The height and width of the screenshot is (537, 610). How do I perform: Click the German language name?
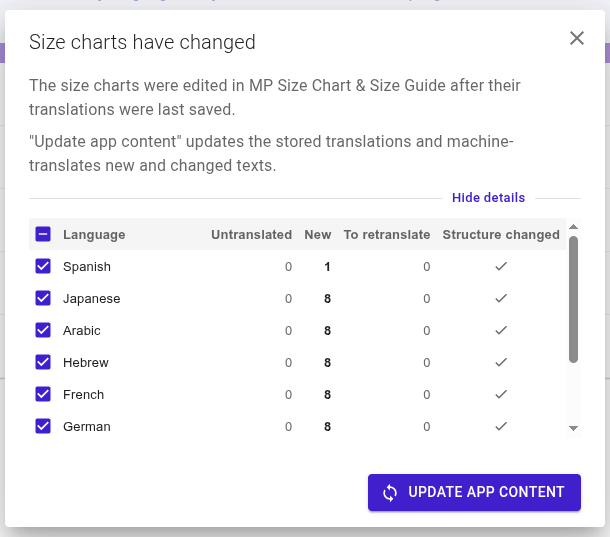pyautogui.click(x=87, y=426)
